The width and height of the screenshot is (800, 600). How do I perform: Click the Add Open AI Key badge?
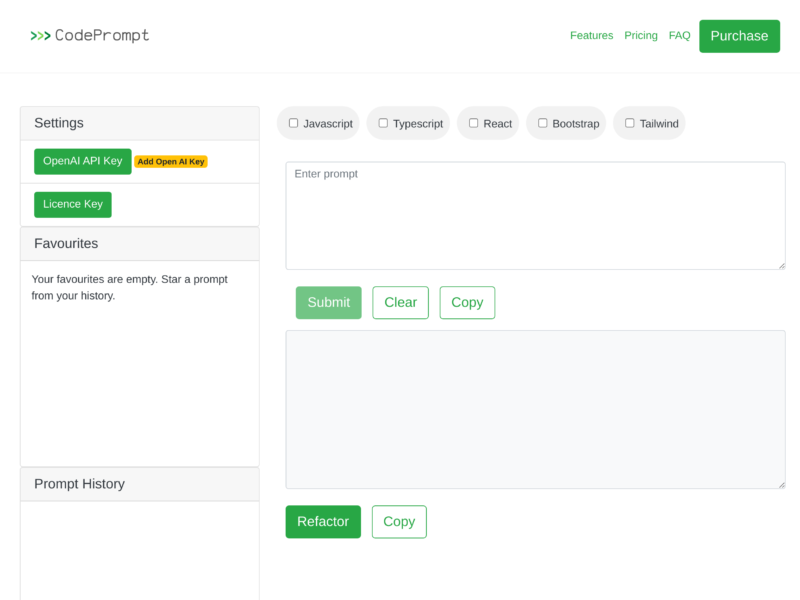(171, 162)
